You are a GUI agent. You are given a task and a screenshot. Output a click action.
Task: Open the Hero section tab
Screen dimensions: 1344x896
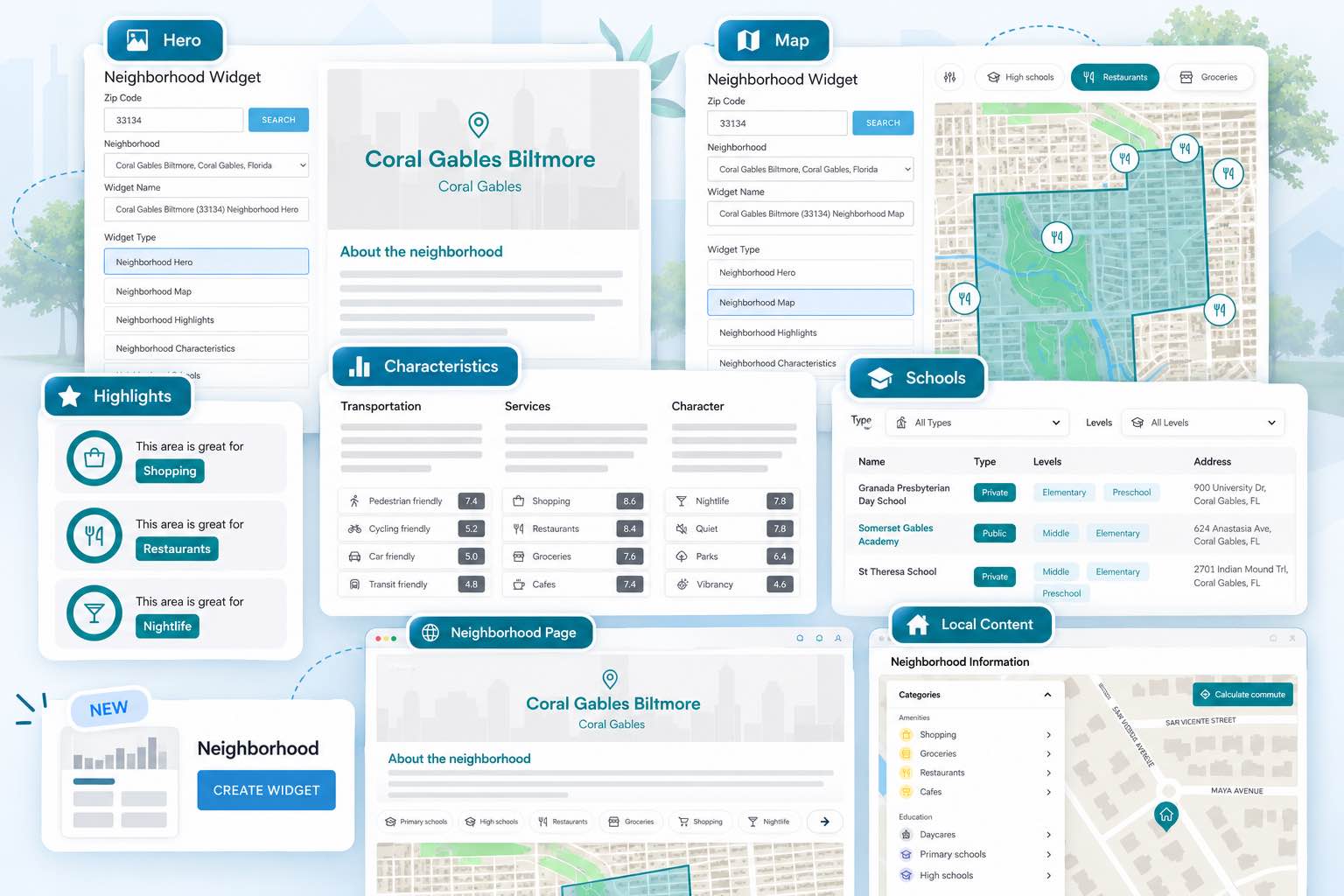(x=165, y=40)
